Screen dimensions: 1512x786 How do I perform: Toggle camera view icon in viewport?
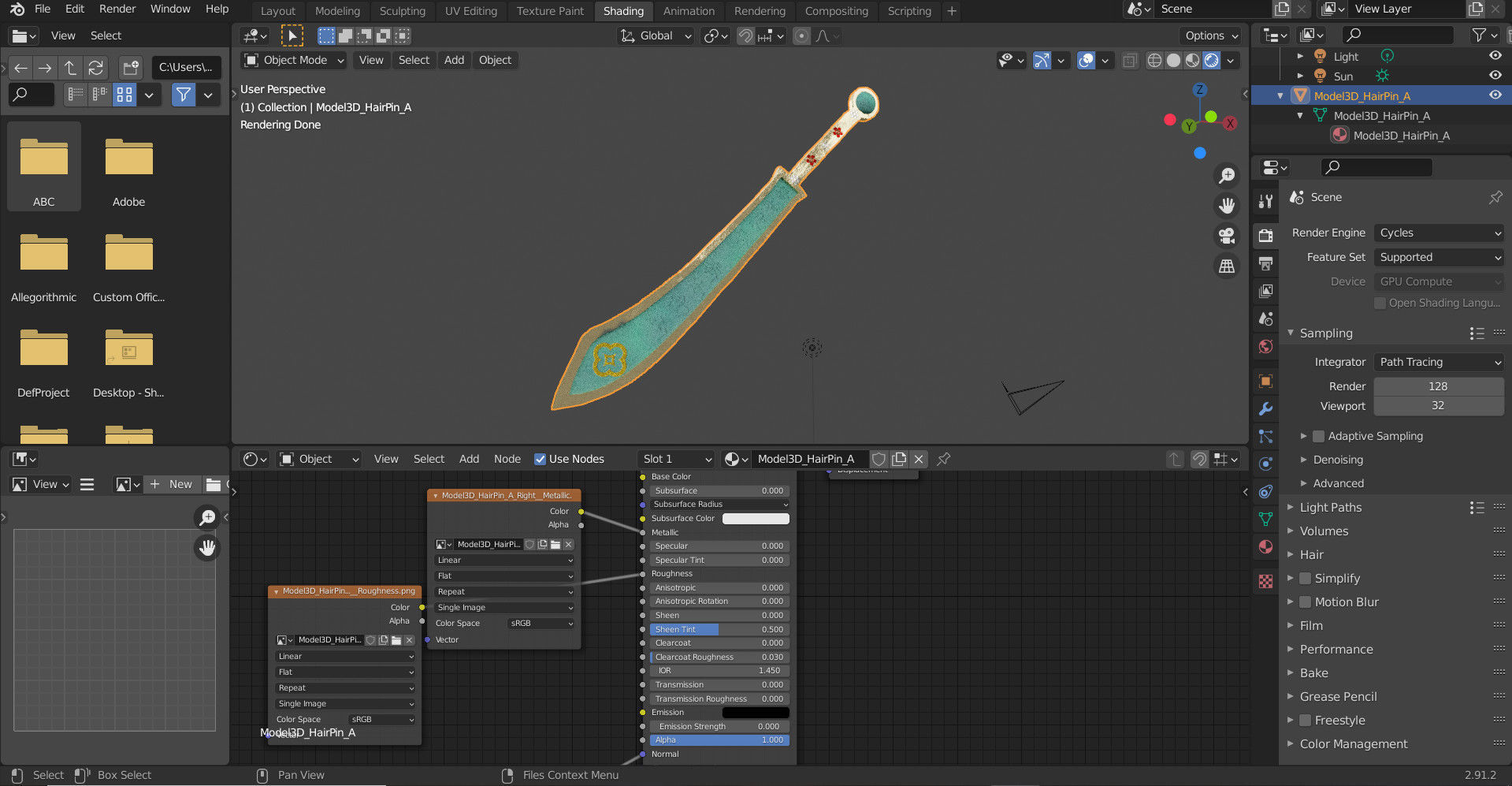pos(1227,236)
